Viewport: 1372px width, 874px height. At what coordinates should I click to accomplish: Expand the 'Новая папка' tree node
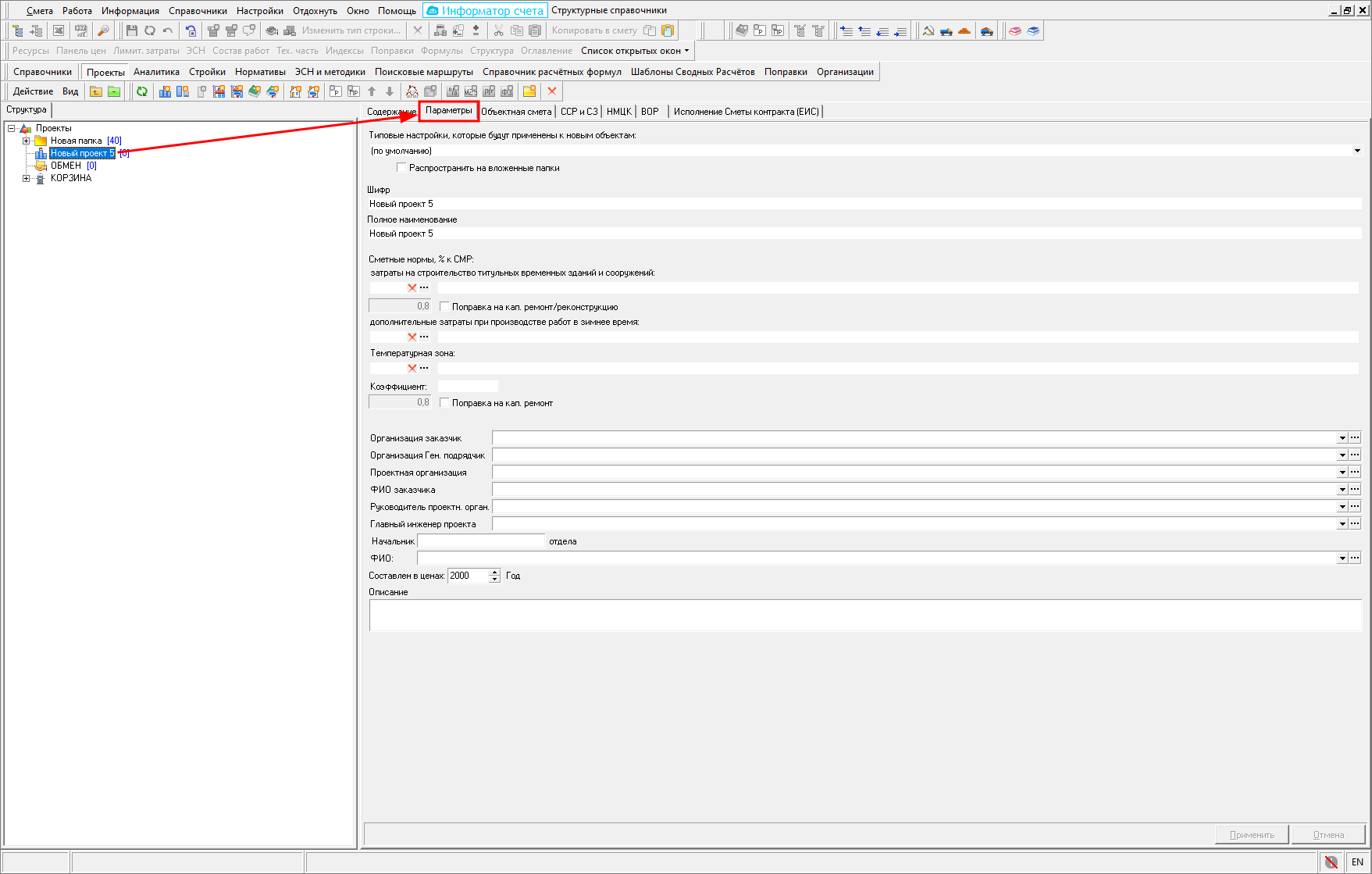pos(27,141)
